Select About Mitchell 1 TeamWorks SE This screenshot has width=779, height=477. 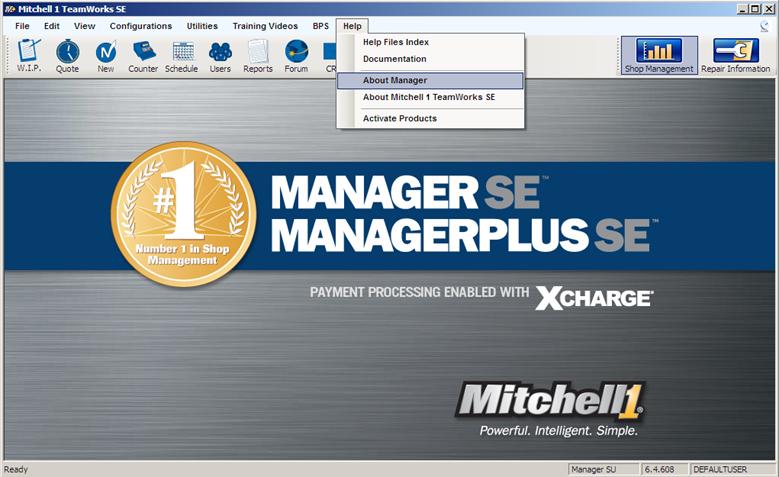point(430,97)
